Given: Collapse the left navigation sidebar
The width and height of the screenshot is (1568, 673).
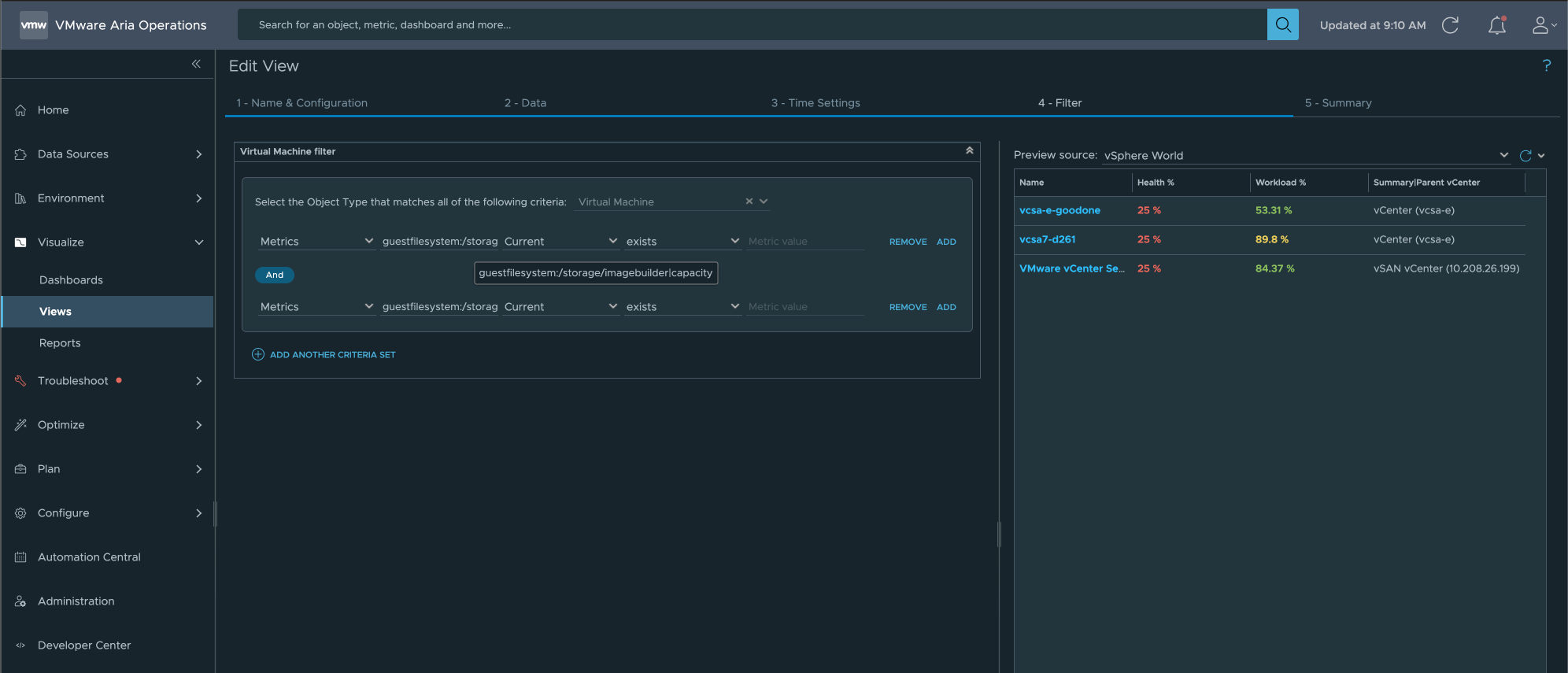Looking at the screenshot, I should pyautogui.click(x=196, y=64).
